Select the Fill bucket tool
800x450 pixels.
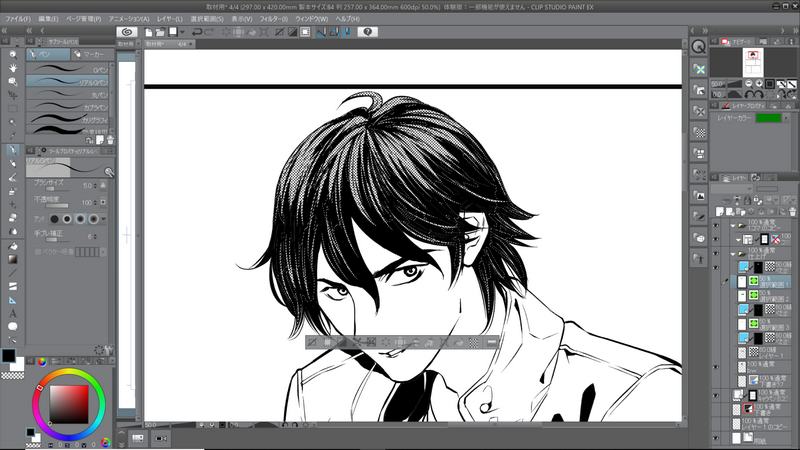(x=13, y=246)
